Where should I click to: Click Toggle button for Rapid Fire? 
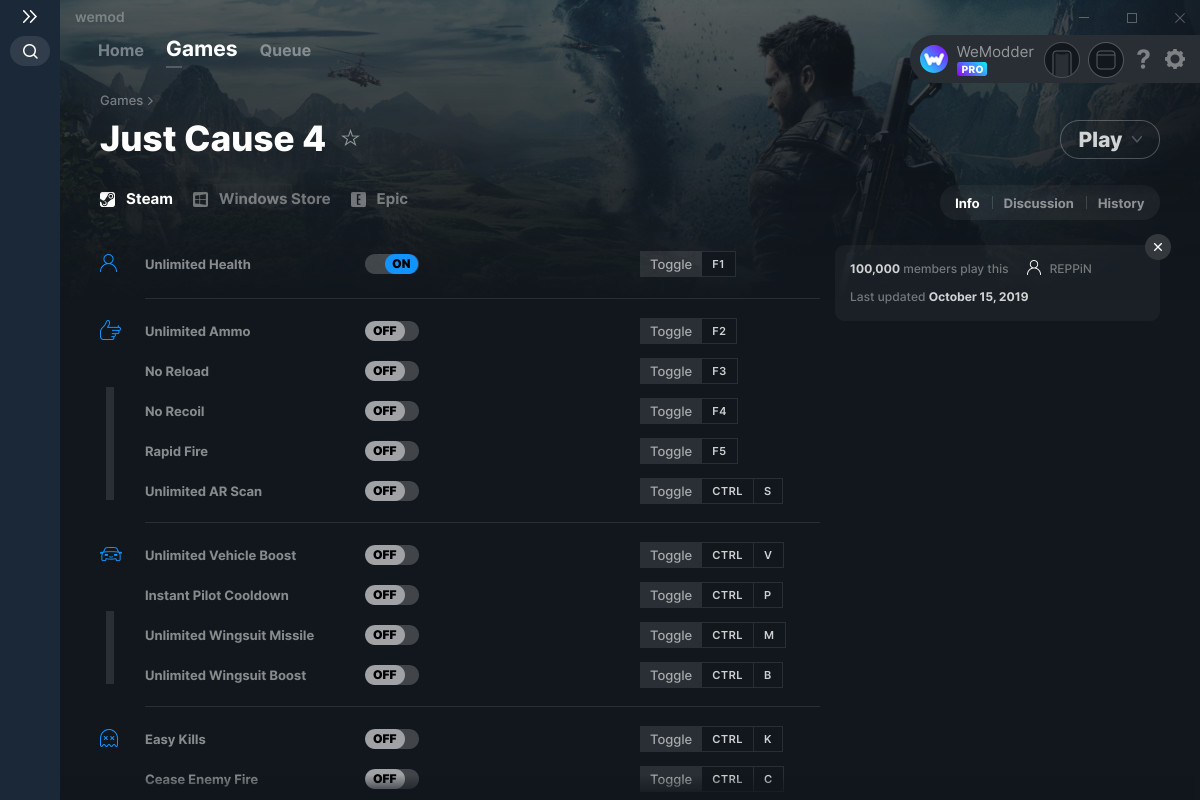click(x=671, y=451)
